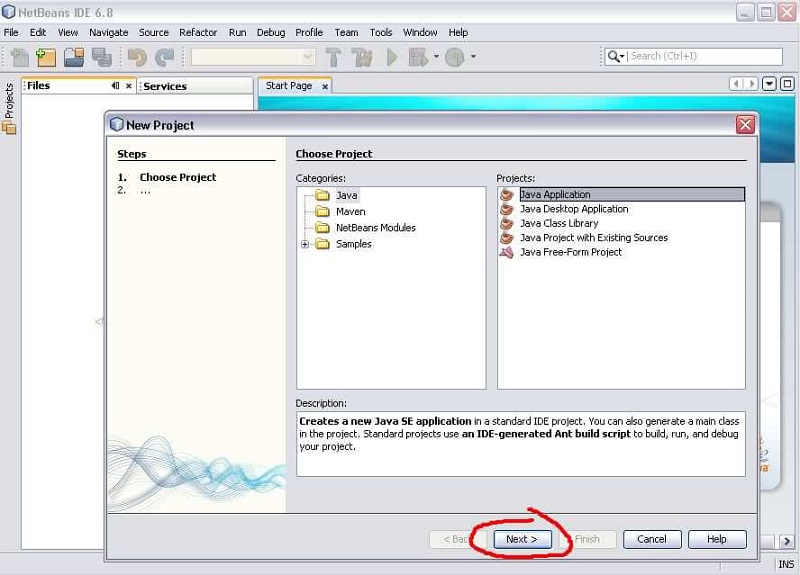Open the Debug Main Project dropdown arrow
Screen dimensions: 800x575
point(437,57)
